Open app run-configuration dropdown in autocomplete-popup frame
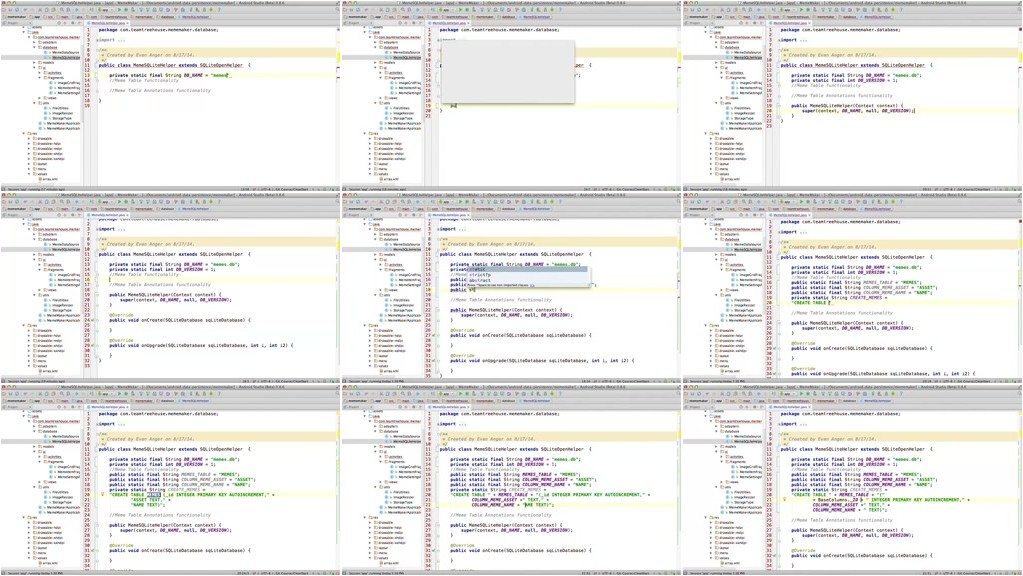 [x=446, y=202]
